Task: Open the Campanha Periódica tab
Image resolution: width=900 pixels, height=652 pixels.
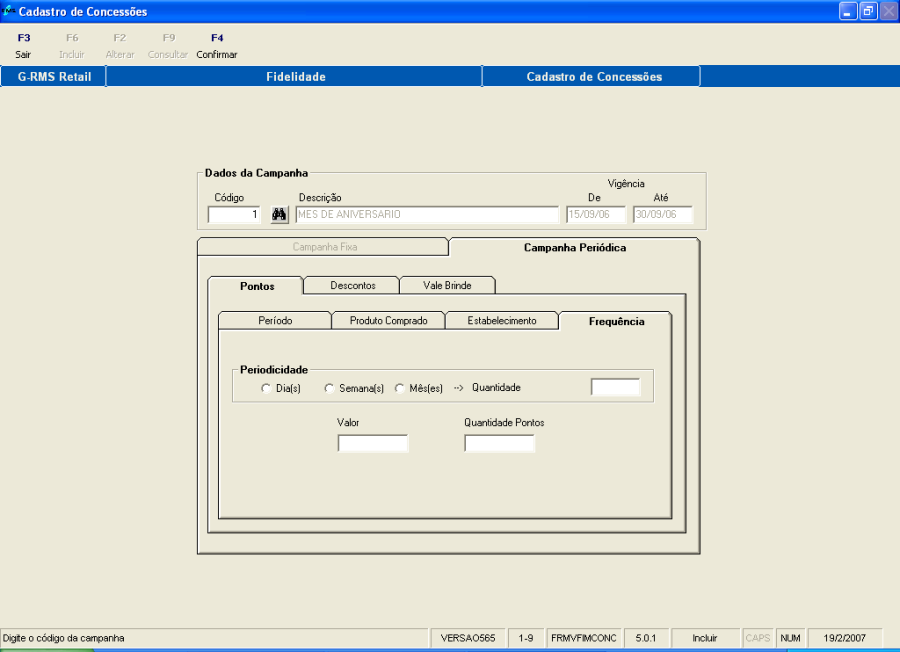Action: pos(575,247)
